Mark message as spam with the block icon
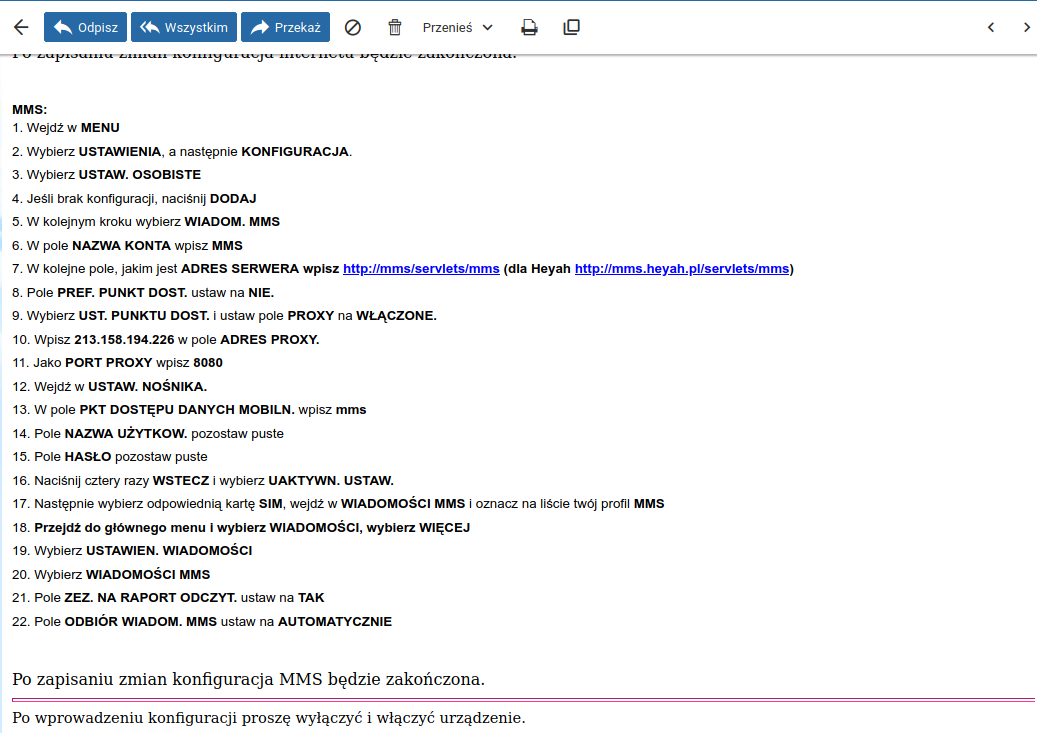The image size is (1037, 733). [x=353, y=27]
